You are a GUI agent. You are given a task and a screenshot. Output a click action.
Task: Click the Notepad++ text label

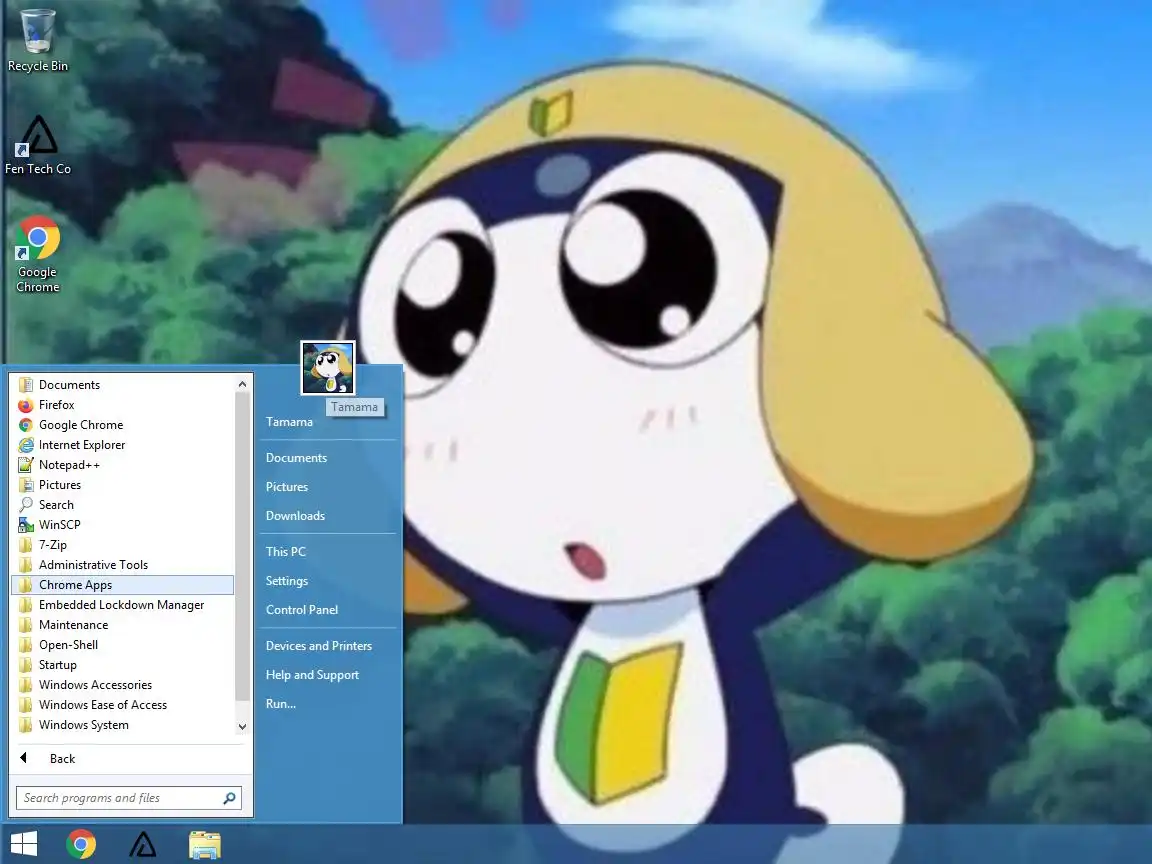point(69,464)
